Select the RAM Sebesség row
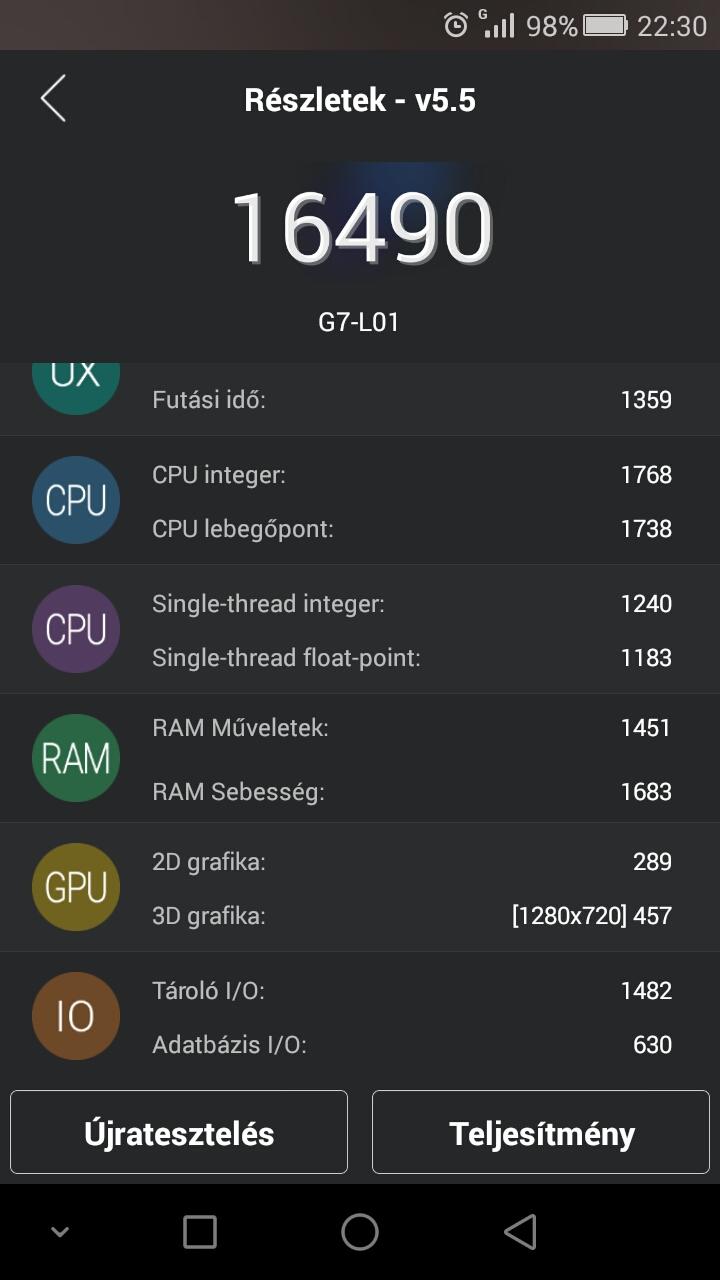The height and width of the screenshot is (1280, 720). (412, 791)
